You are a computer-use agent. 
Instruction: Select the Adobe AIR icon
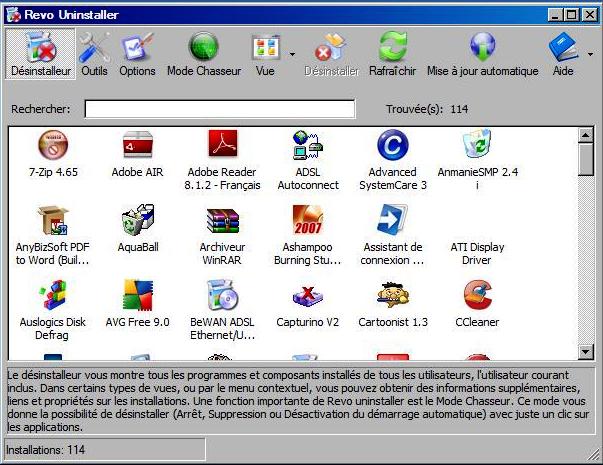138,145
